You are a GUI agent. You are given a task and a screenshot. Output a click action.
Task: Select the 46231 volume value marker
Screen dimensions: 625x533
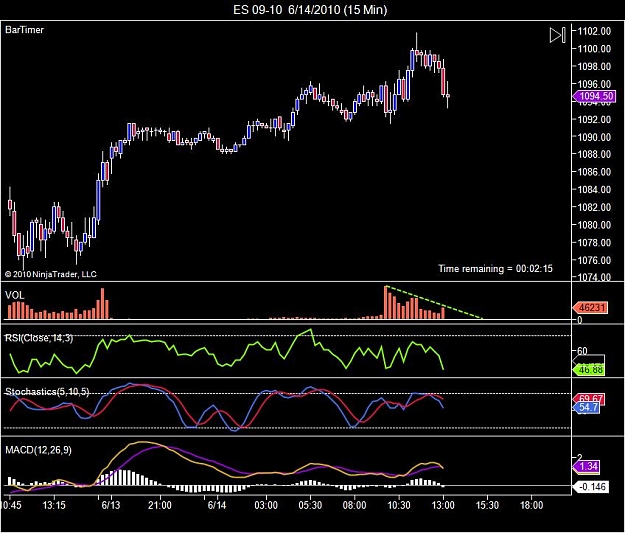coord(590,308)
